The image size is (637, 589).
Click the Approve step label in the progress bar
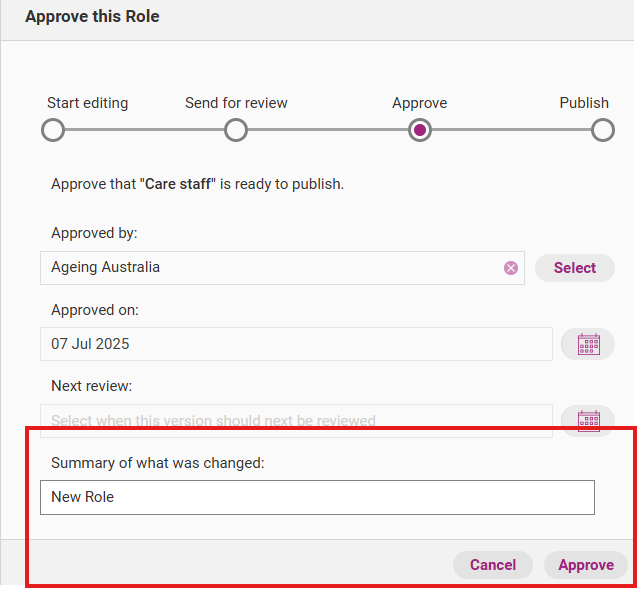coord(419,103)
